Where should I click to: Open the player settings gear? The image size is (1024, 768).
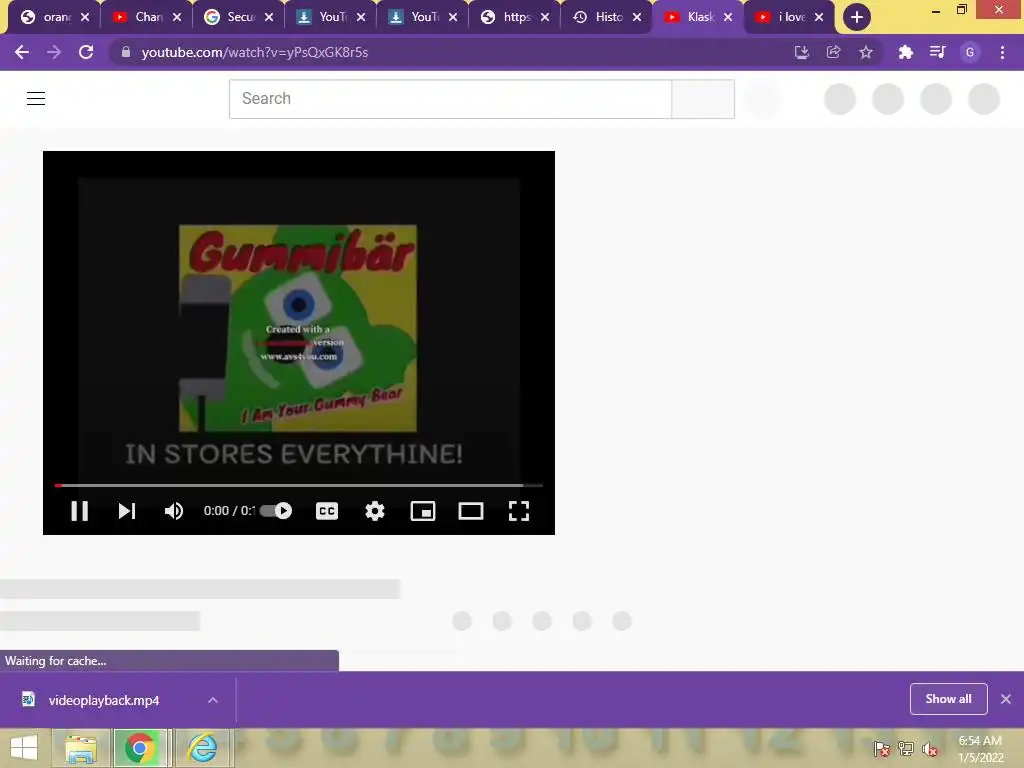tap(375, 511)
